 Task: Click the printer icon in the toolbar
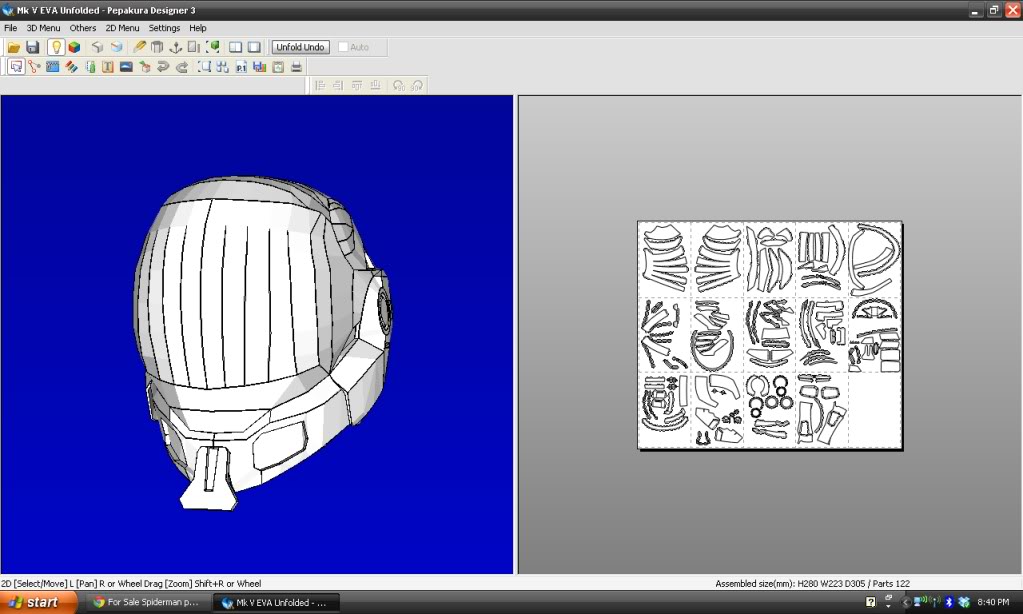click(297, 67)
